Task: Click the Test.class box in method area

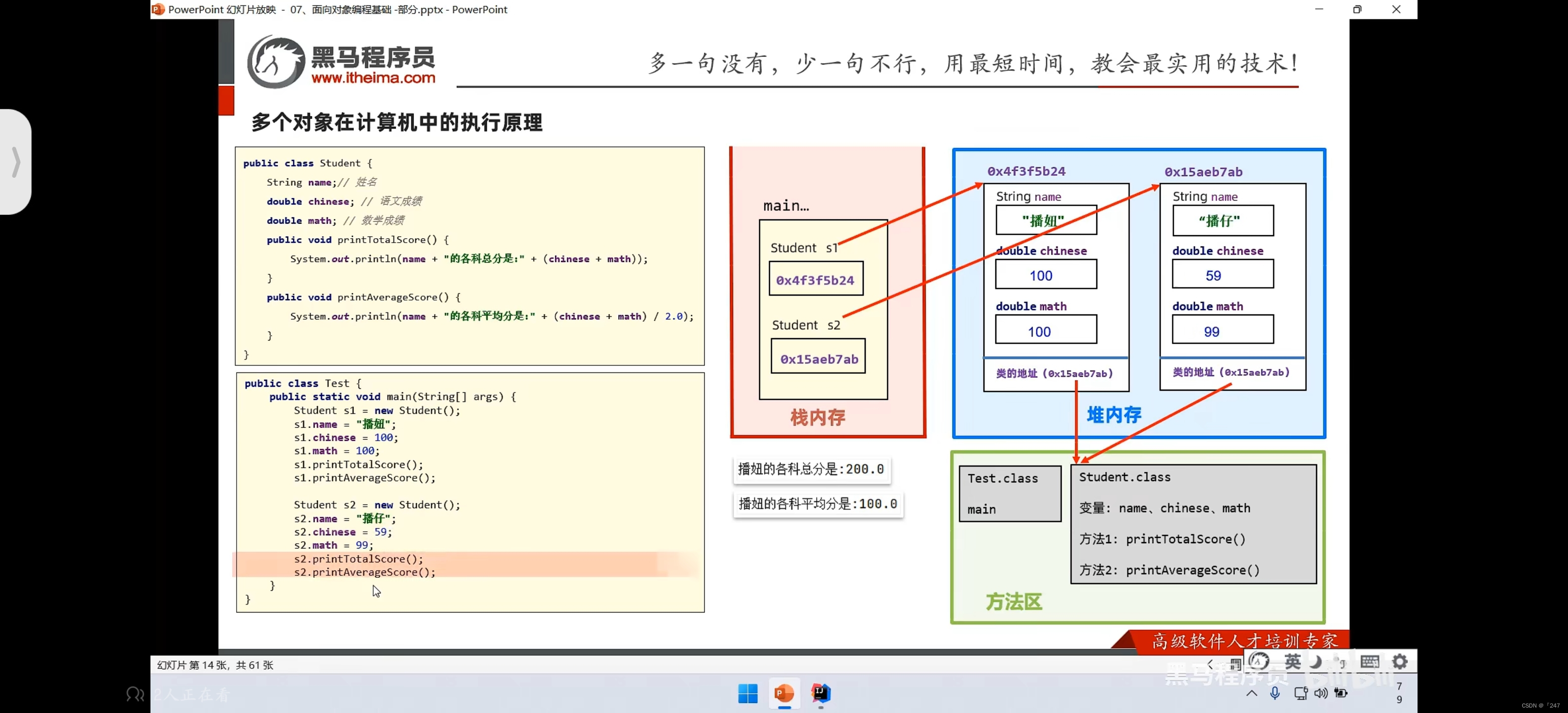Action: point(1009,493)
